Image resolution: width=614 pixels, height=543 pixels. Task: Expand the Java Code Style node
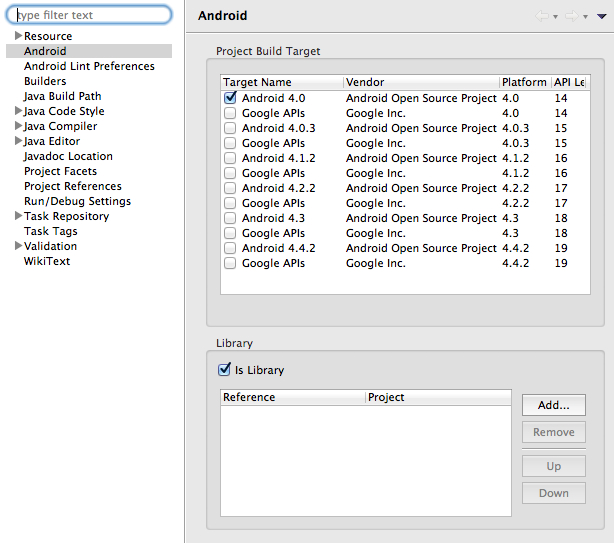(18, 111)
